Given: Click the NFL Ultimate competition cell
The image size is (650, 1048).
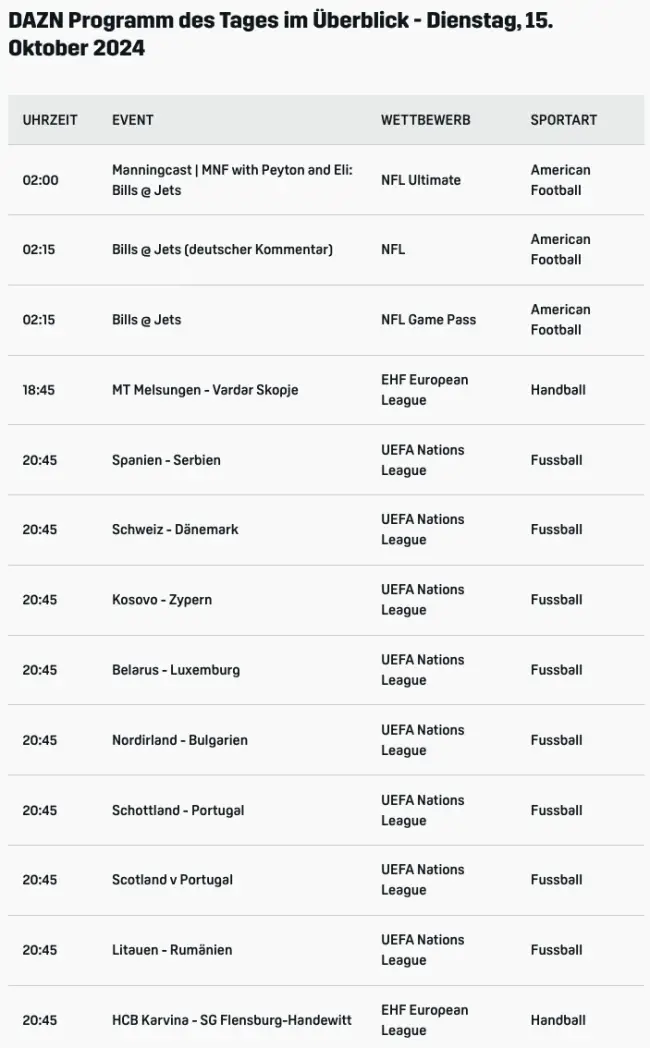Looking at the screenshot, I should [x=421, y=180].
